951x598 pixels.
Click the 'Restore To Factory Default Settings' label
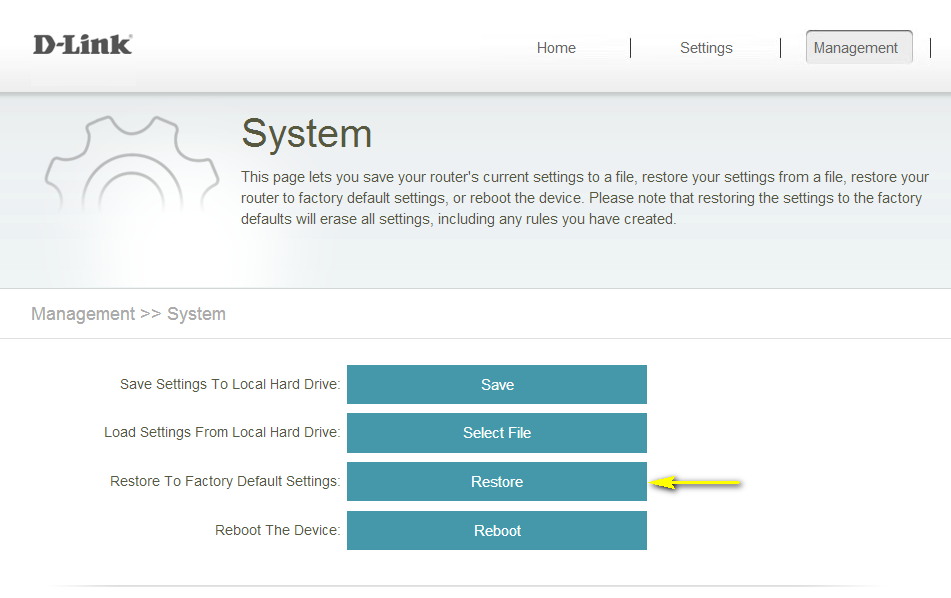click(x=225, y=482)
